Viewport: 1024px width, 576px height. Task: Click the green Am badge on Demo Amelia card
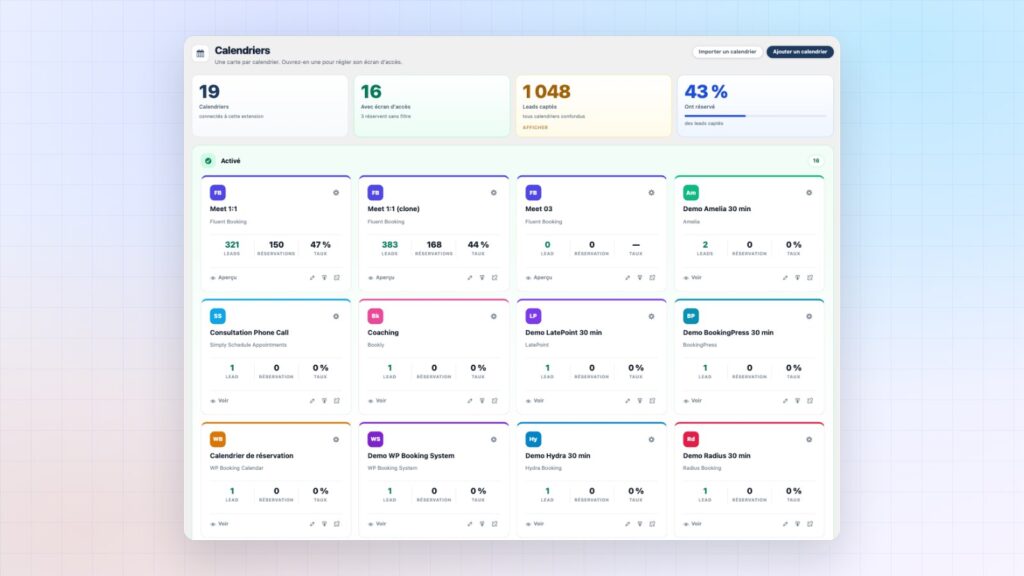[691, 193]
